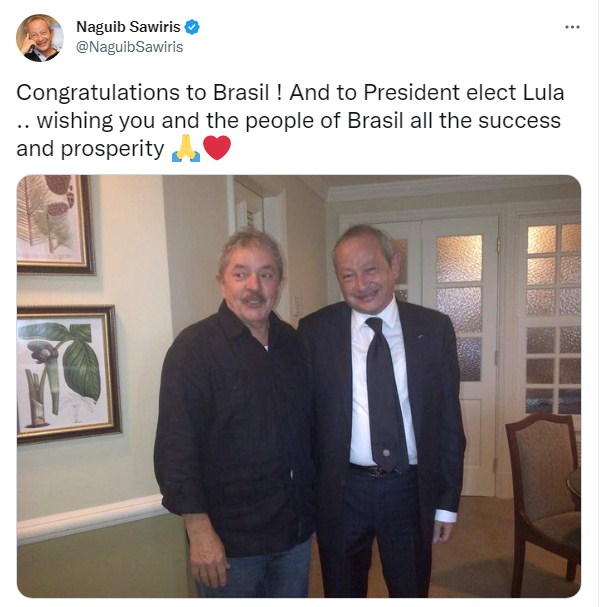Visit the @NaguibSawiris handle link
The image size is (600, 607).
[129, 47]
